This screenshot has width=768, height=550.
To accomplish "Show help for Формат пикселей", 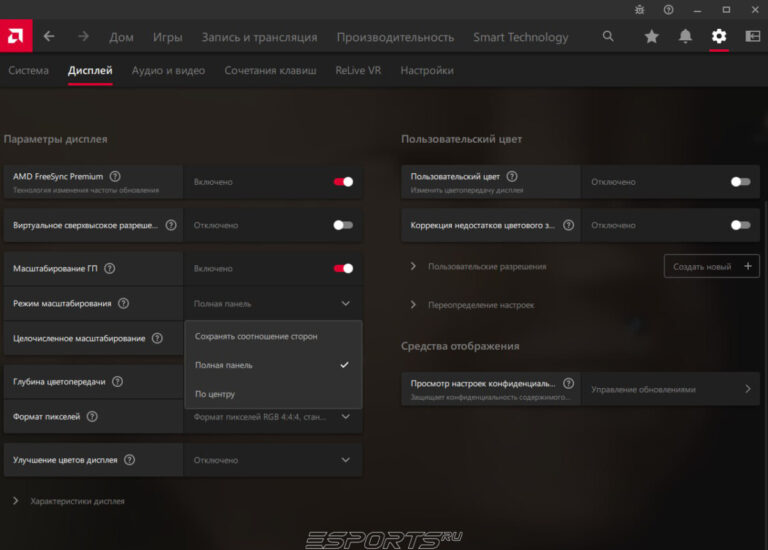I will click(92, 417).
